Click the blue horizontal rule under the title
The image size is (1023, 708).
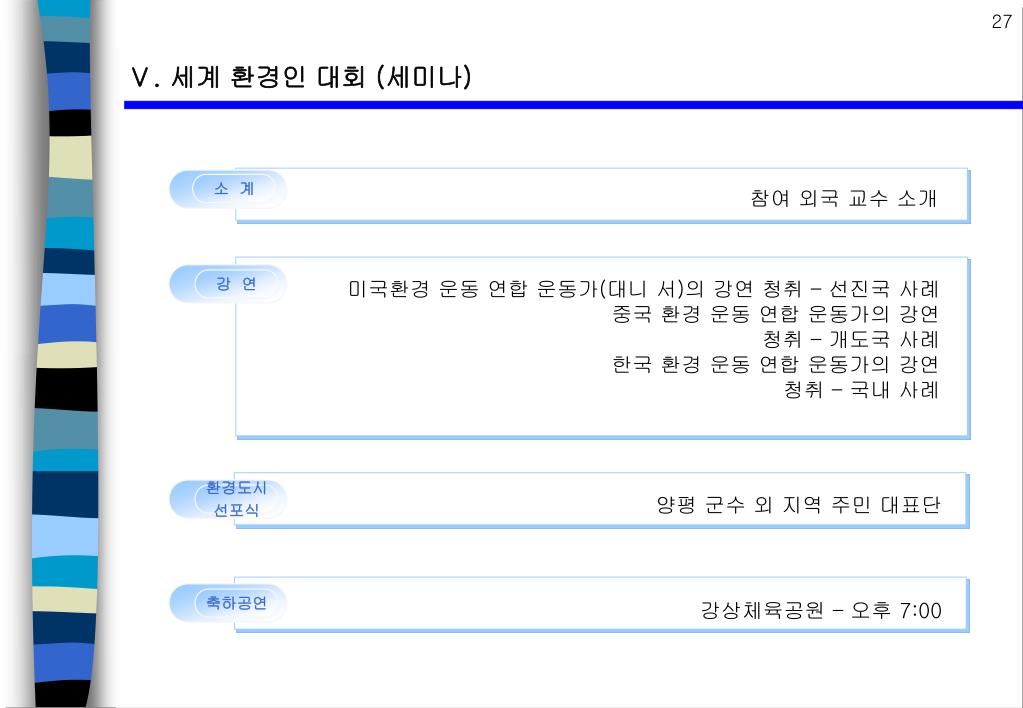(573, 105)
